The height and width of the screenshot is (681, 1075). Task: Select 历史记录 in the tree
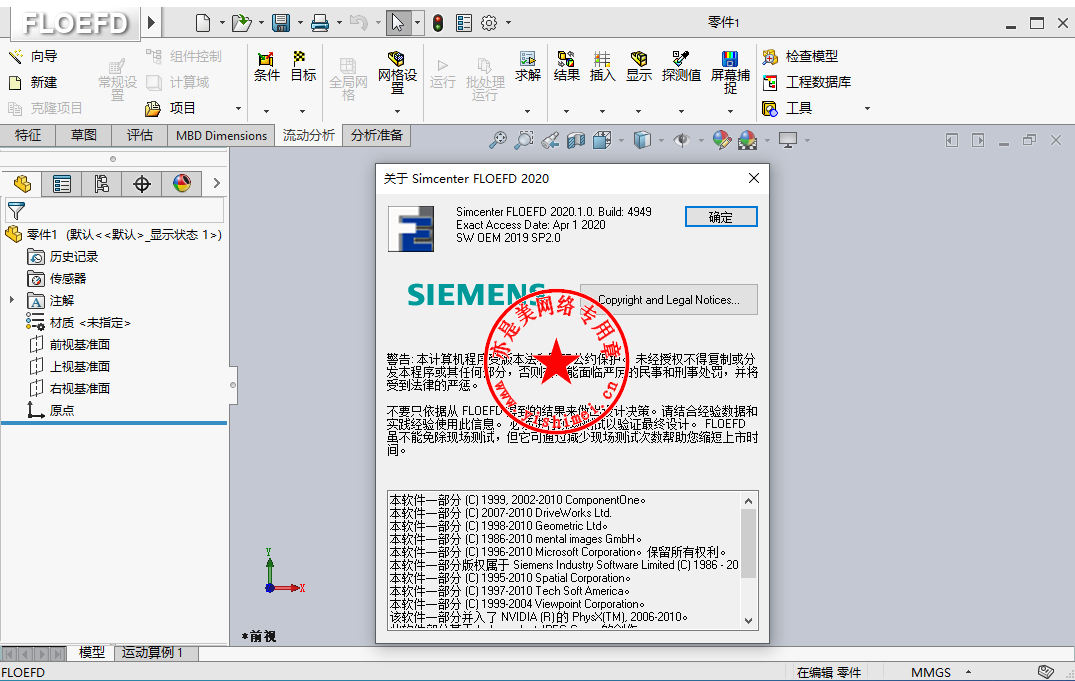[63, 256]
